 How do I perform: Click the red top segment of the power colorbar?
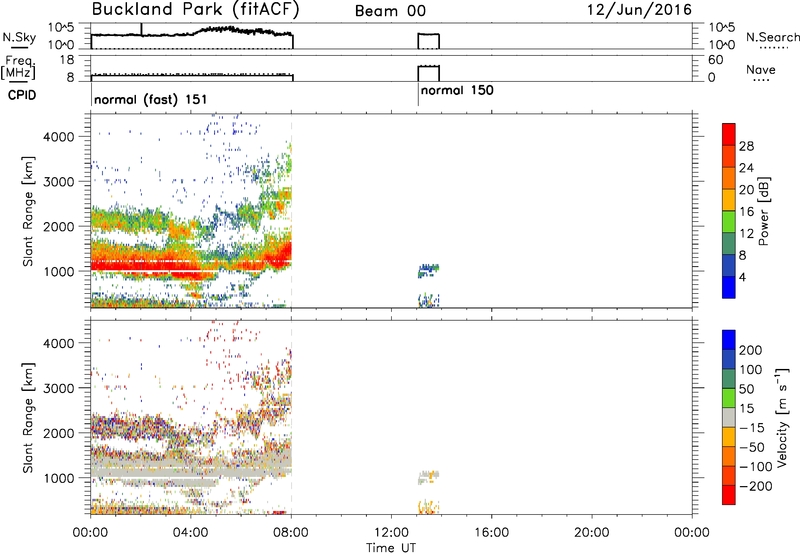coord(729,134)
